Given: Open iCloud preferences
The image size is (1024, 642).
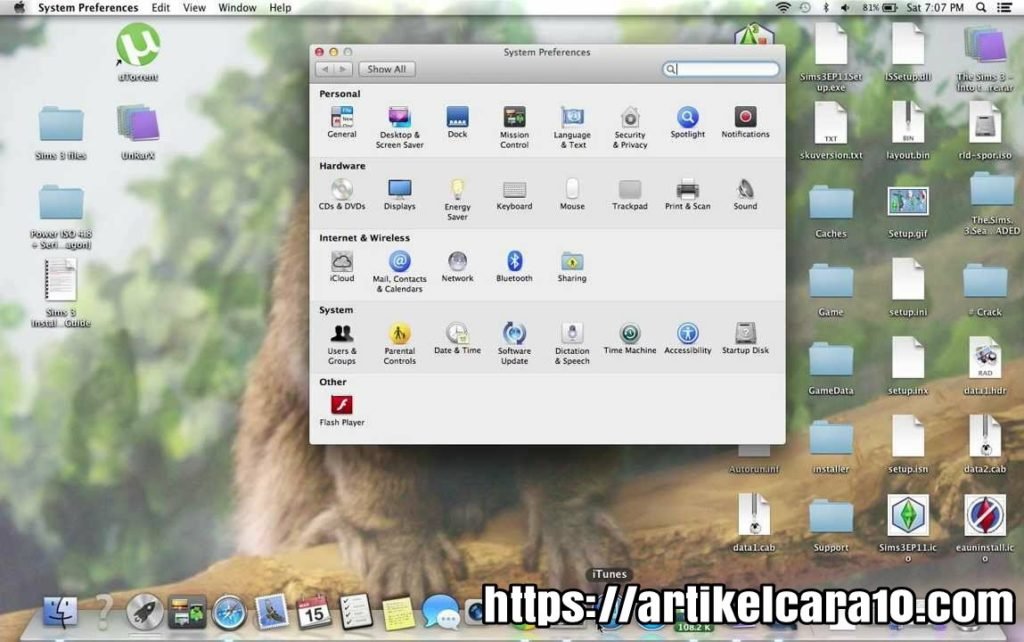Looking at the screenshot, I should (x=341, y=262).
